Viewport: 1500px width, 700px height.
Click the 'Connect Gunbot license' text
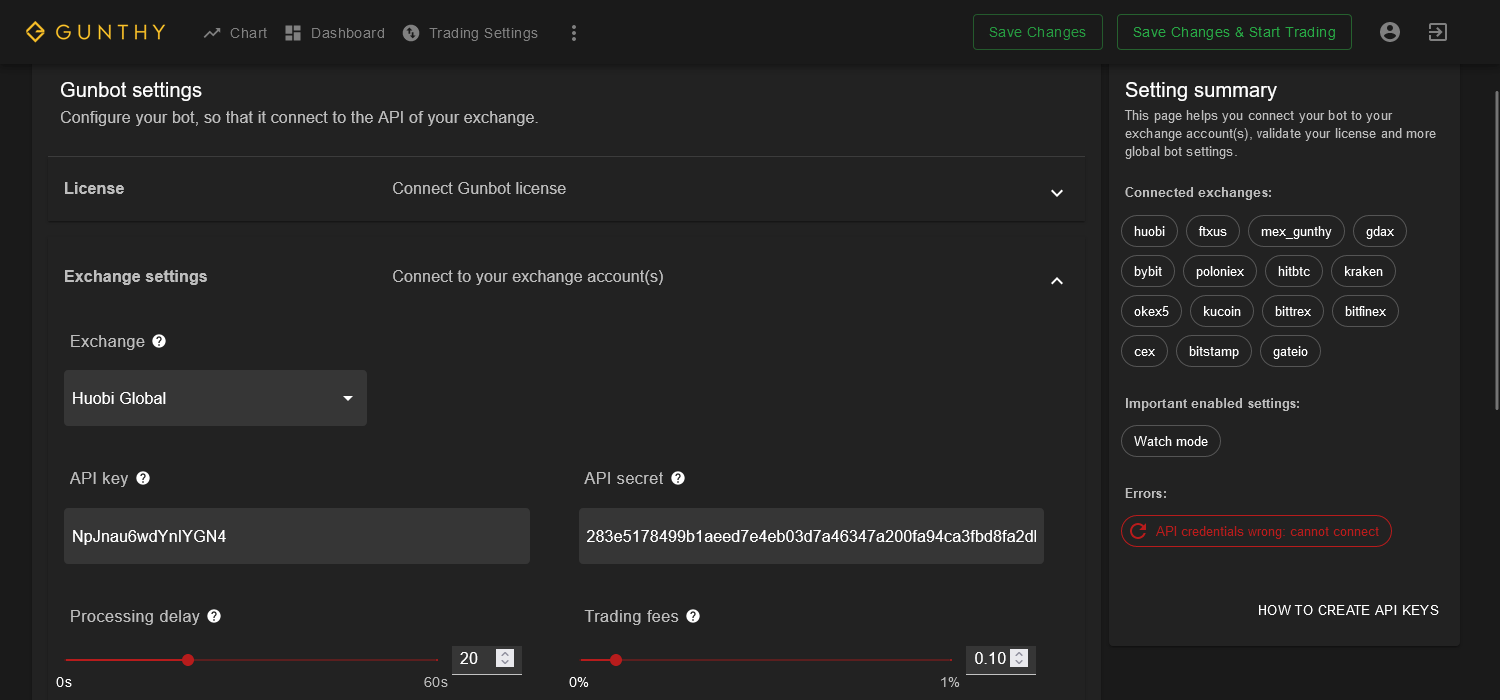coord(479,189)
